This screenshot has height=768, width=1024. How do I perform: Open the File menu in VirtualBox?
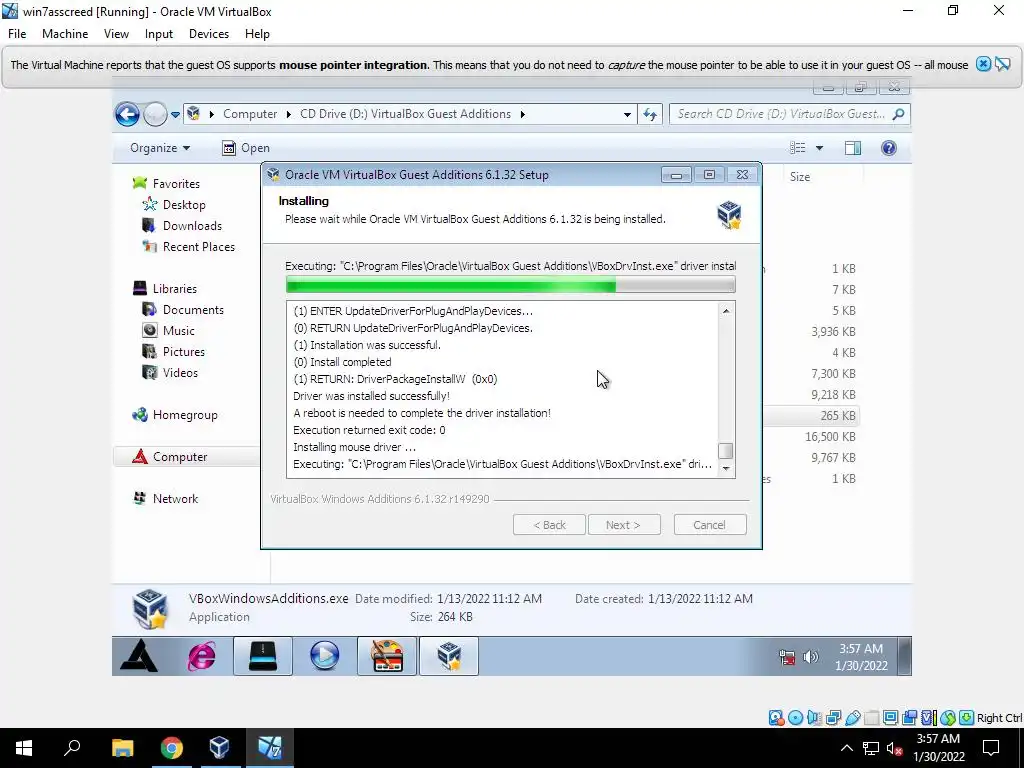tap(17, 34)
